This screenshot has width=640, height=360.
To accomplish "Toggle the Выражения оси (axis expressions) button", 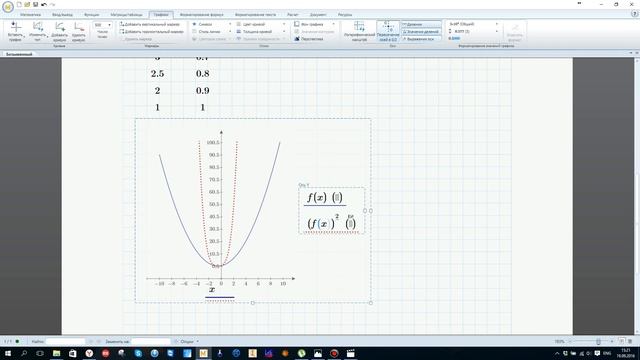I will pyautogui.click(x=421, y=39).
